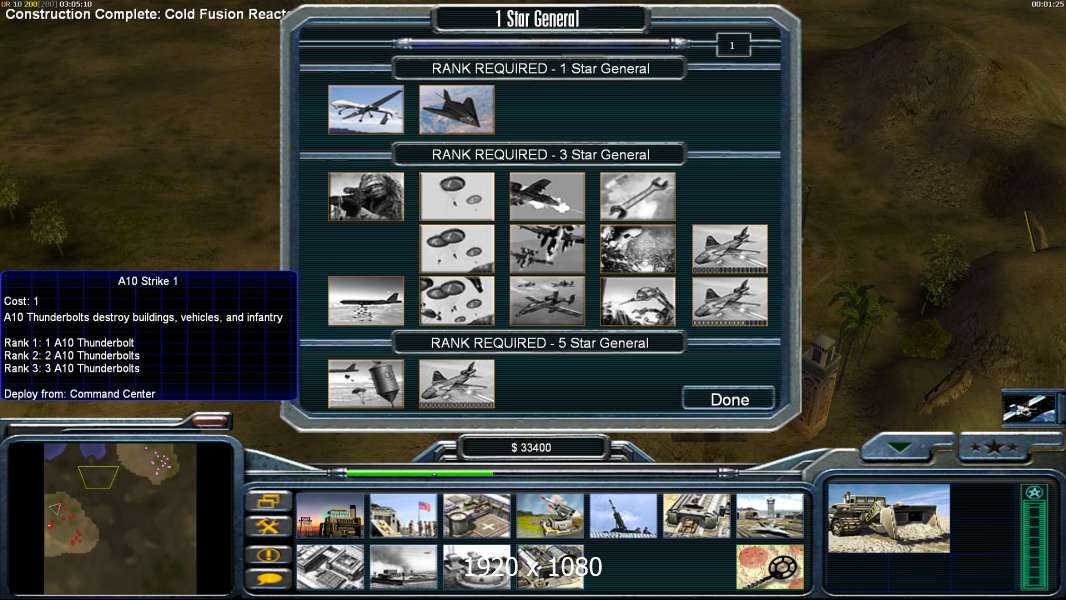Click grayed Supply Drop Zone build icon

point(403,567)
